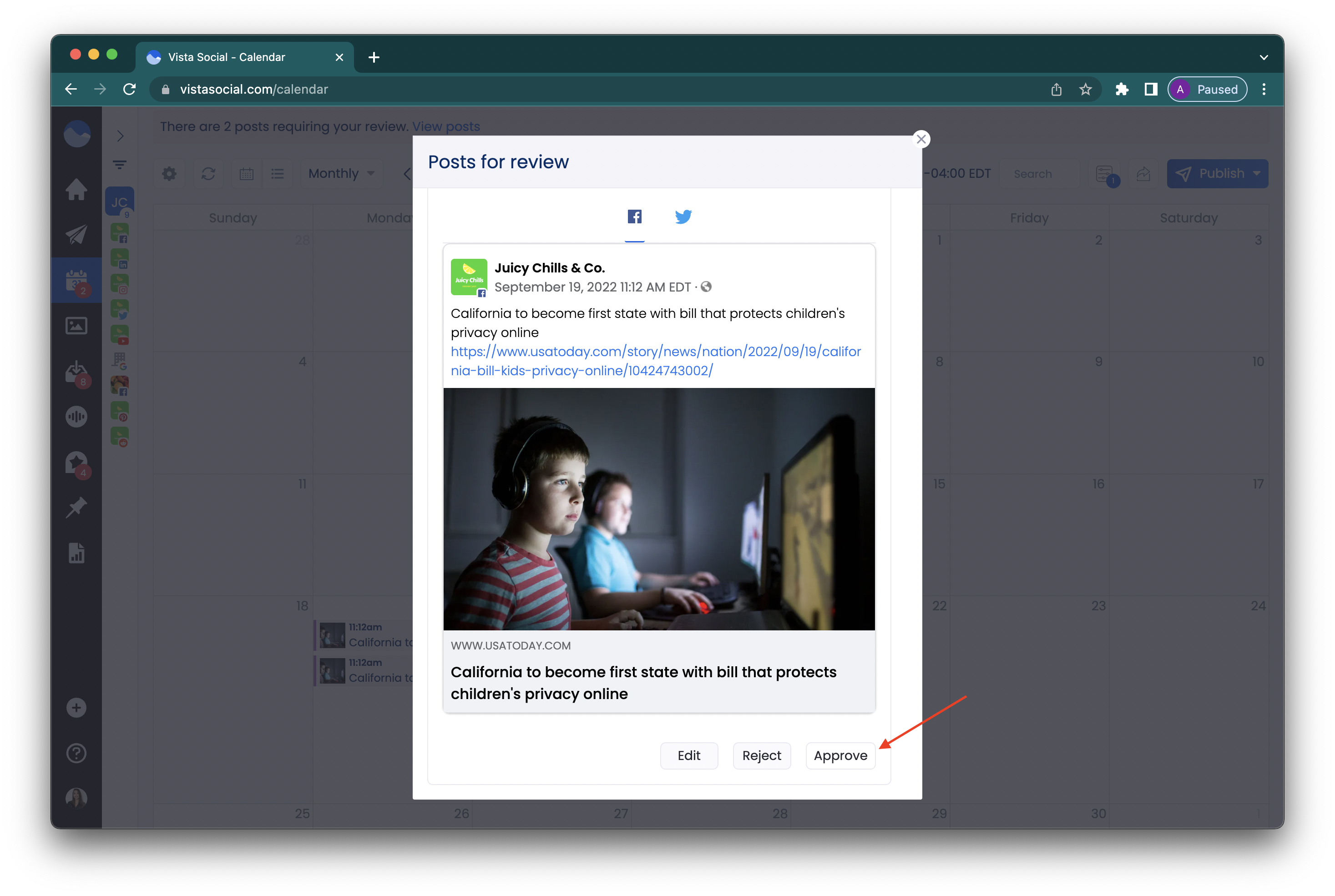Switch to list view icon

(x=278, y=174)
